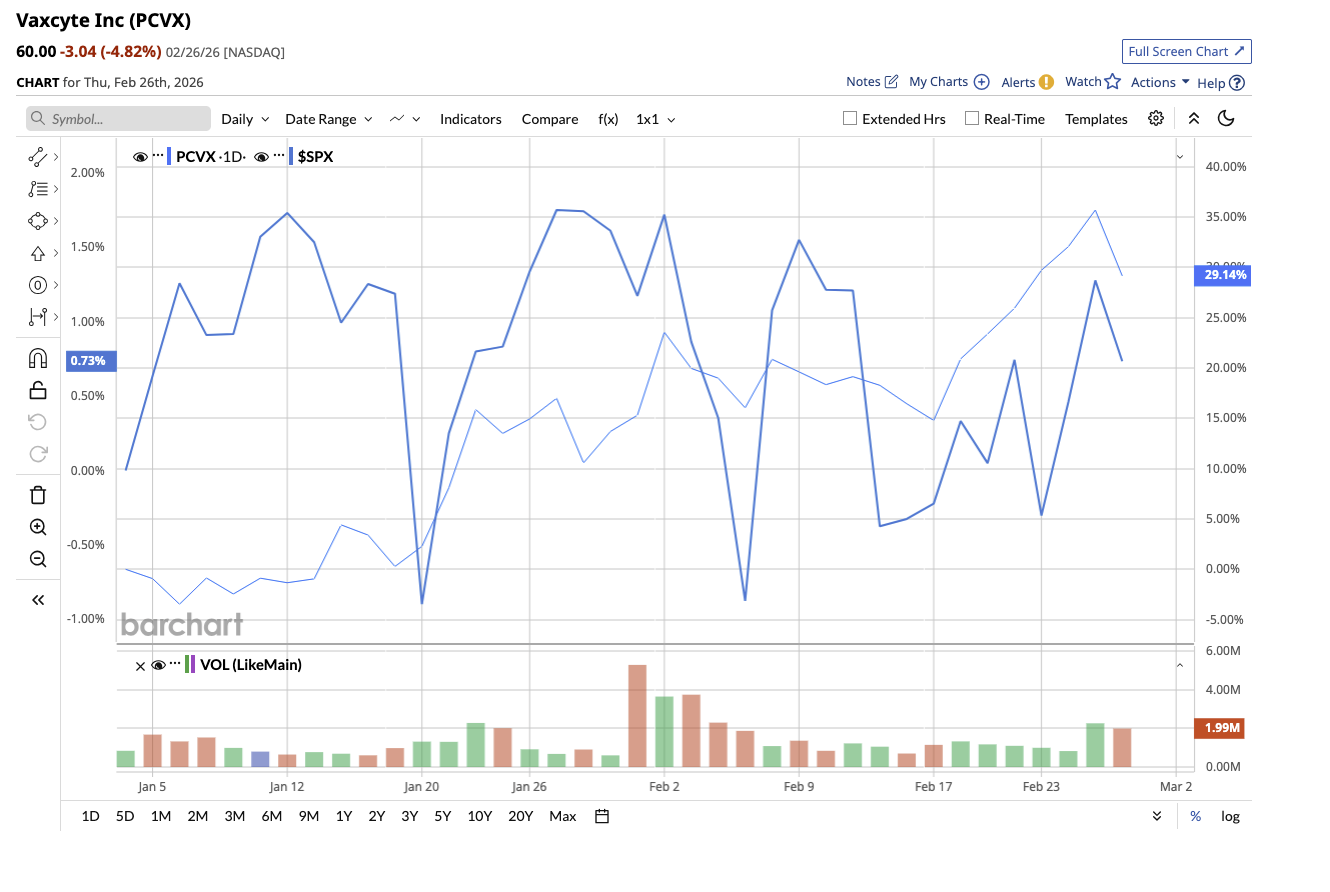The image size is (1330, 892).
Task: Click the PCVX series color swatch
Action: pos(169,156)
